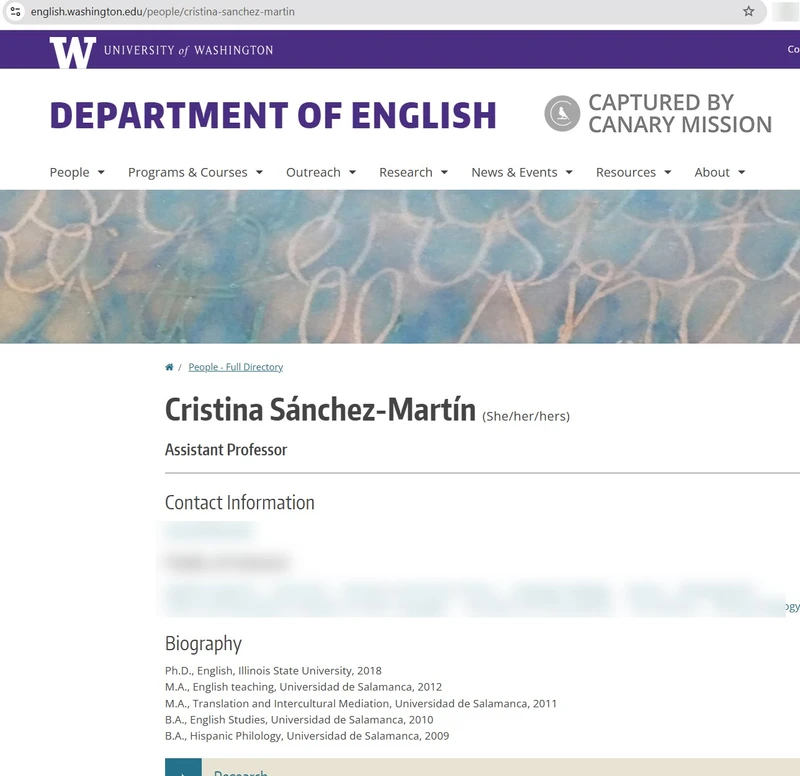Open the People menu
This screenshot has height=776, width=800.
[77, 172]
